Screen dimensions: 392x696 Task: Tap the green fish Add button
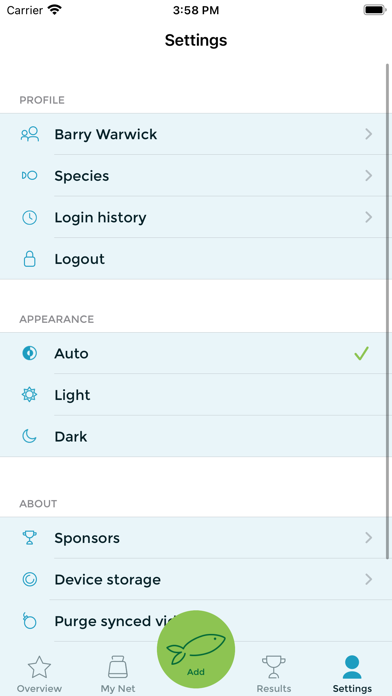pos(196,649)
